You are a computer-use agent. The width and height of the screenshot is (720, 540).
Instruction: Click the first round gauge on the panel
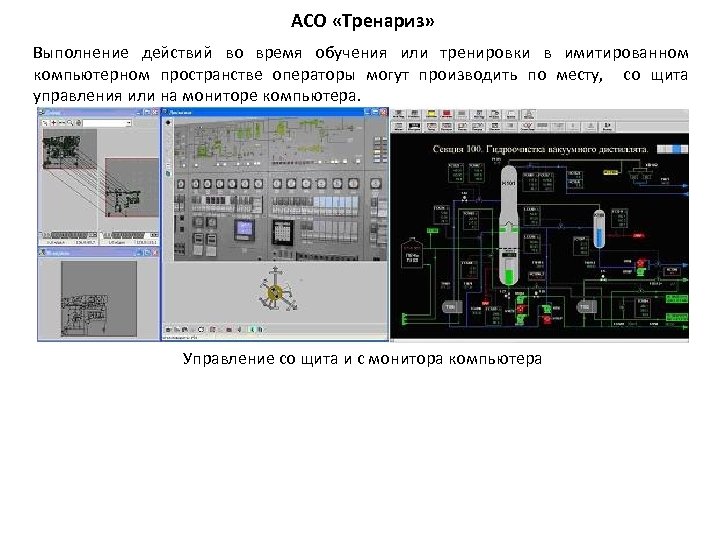coord(181,184)
